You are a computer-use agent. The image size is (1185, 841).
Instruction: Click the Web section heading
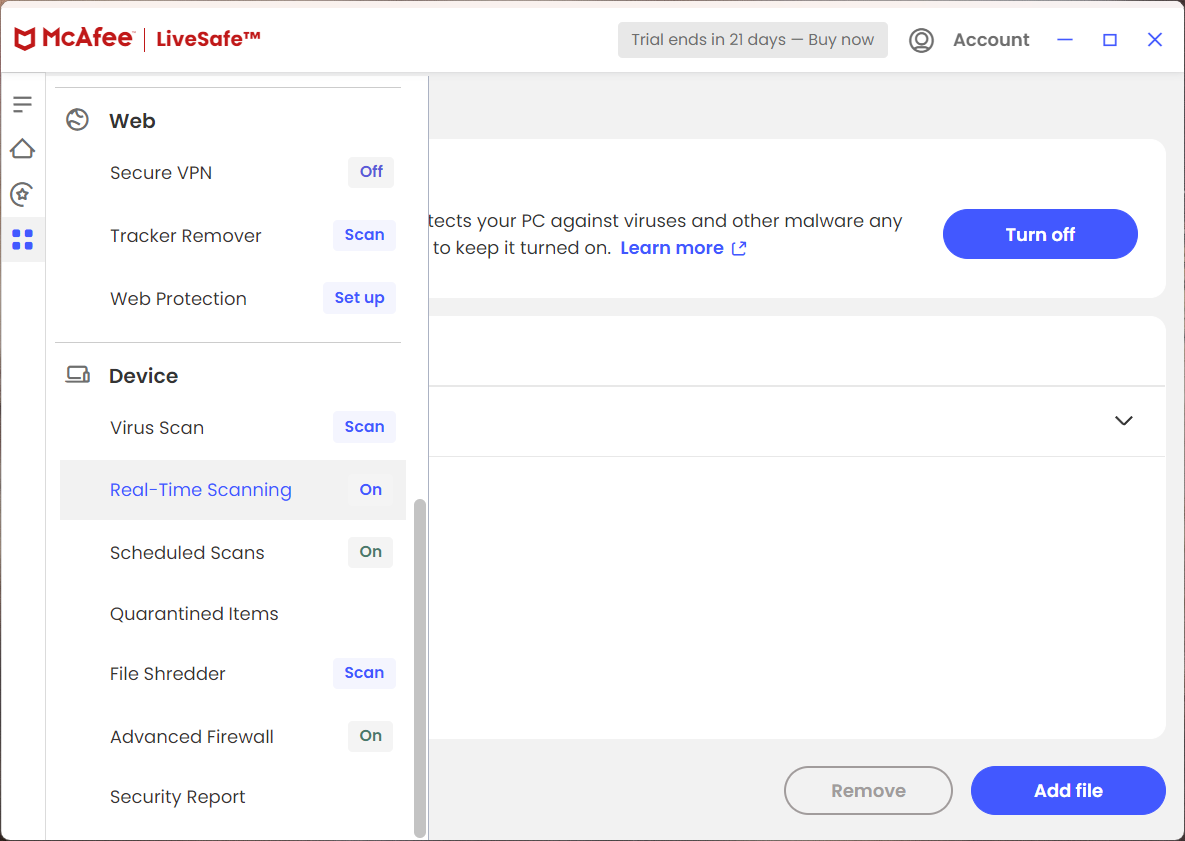click(x=132, y=121)
